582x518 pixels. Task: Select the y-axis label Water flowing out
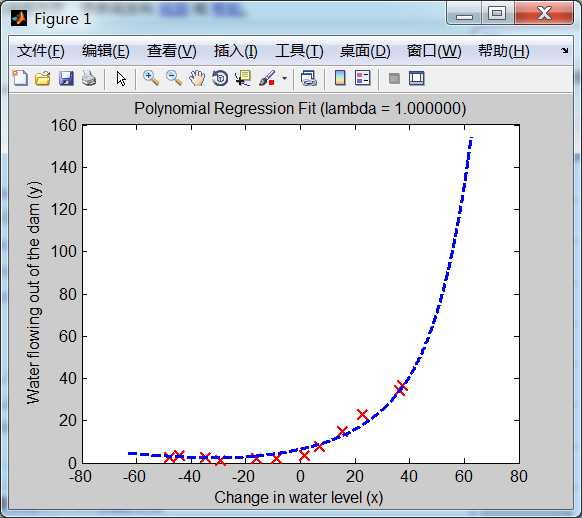[x=33, y=292]
